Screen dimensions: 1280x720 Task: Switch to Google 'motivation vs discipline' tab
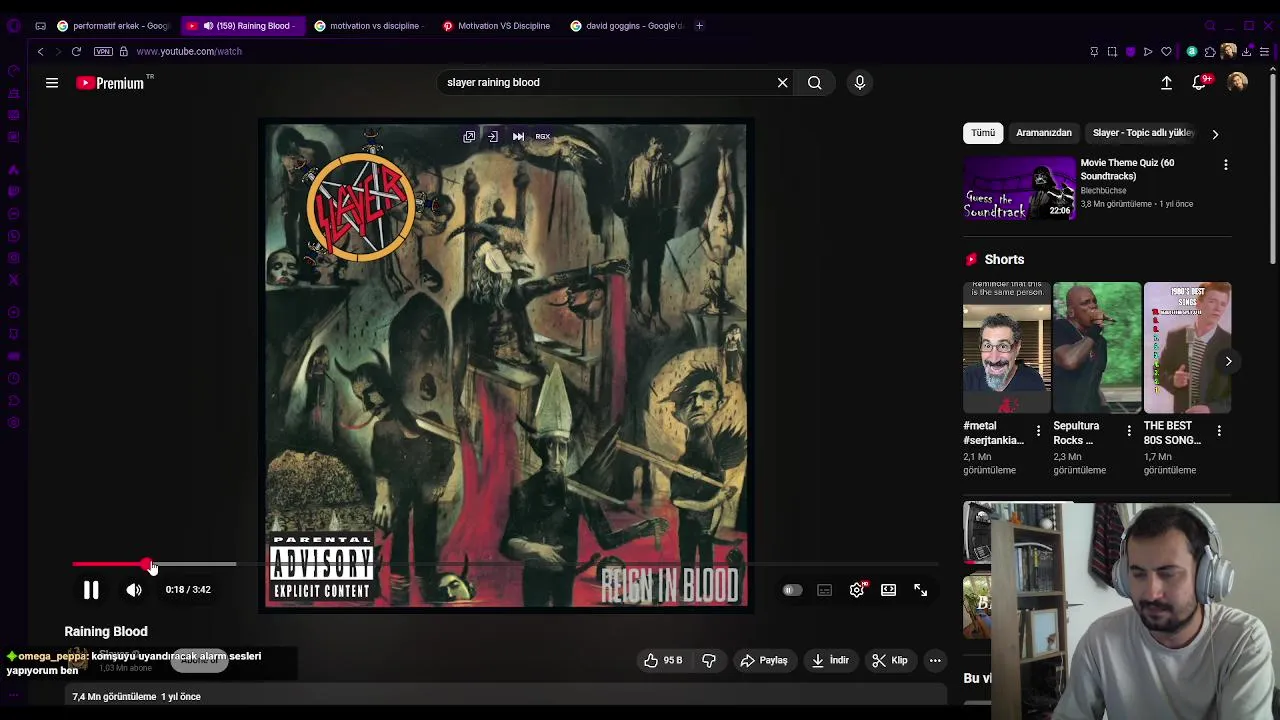click(x=371, y=26)
